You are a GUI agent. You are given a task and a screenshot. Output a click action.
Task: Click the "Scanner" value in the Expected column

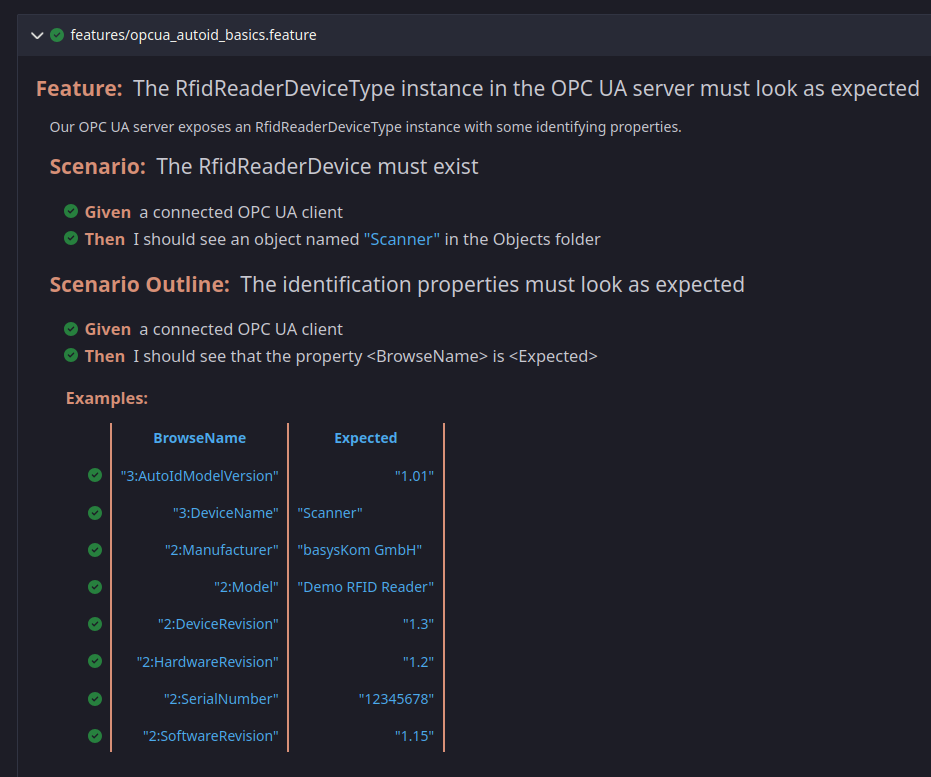pos(330,513)
